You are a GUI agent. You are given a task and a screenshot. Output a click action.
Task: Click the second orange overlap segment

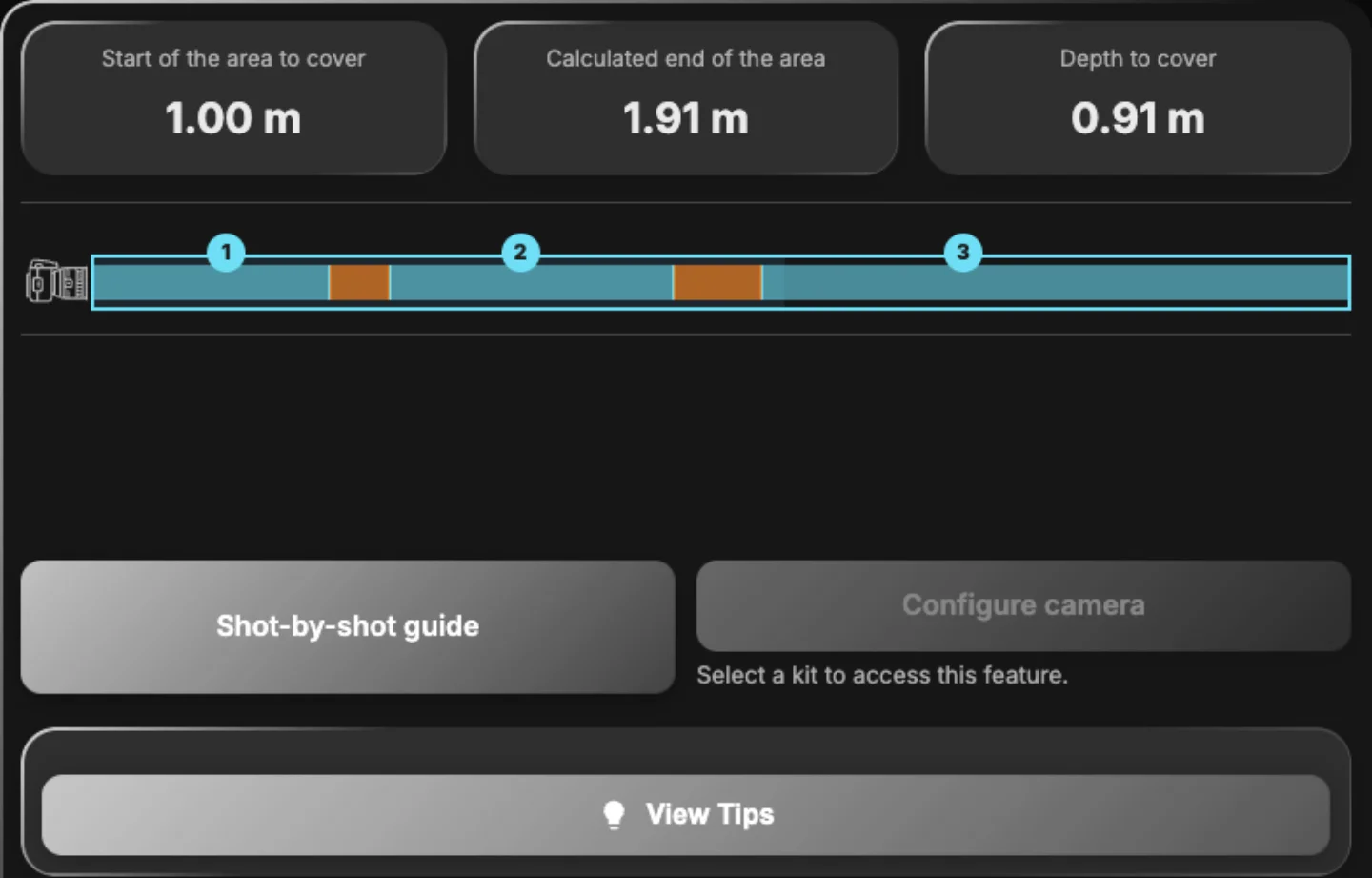pos(717,282)
